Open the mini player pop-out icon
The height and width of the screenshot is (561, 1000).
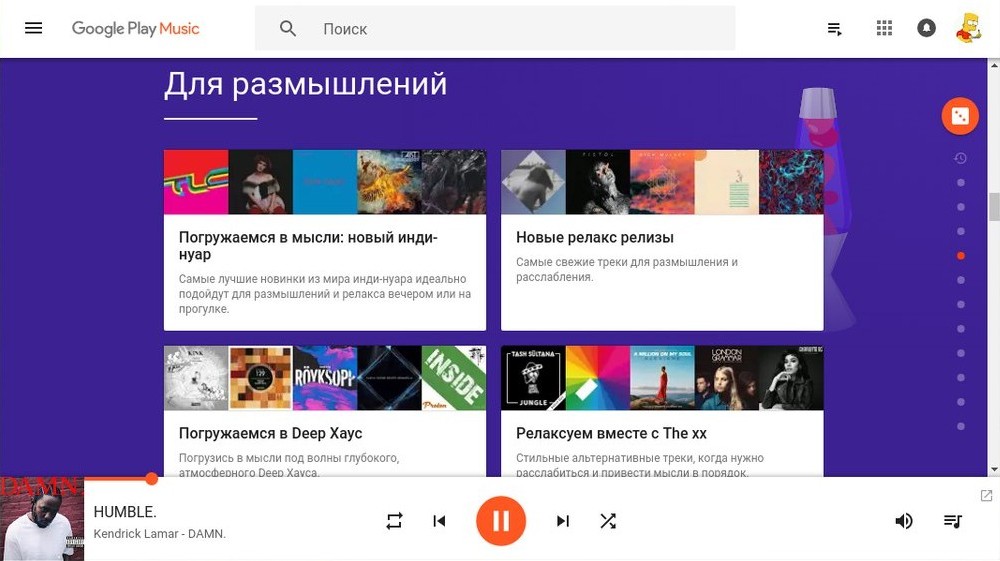coord(986,495)
